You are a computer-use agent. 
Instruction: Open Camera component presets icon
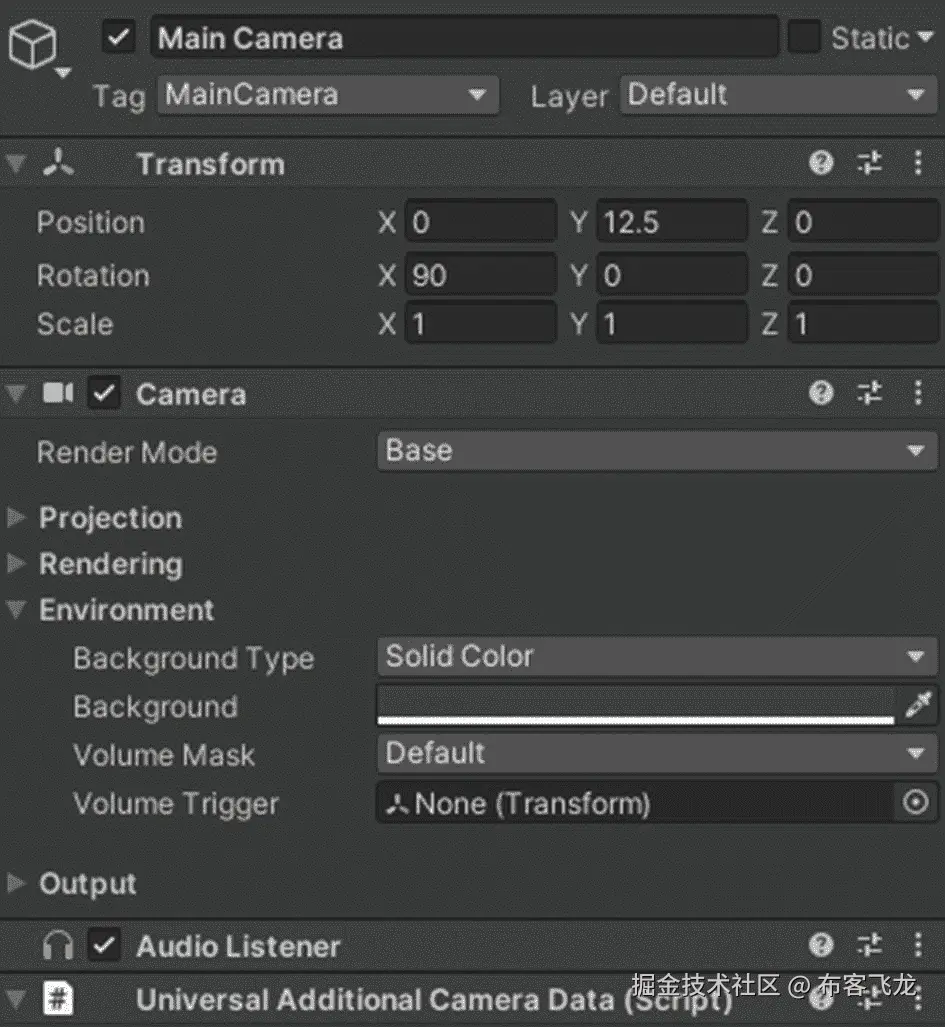870,393
